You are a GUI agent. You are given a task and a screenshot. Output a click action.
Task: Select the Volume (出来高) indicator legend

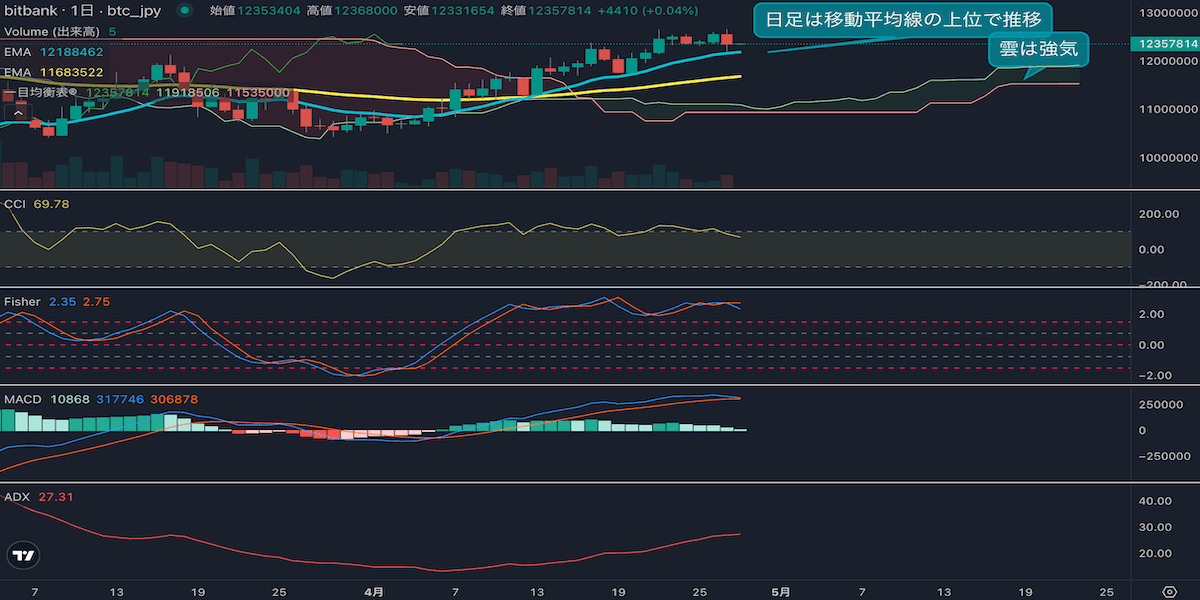tap(52, 31)
